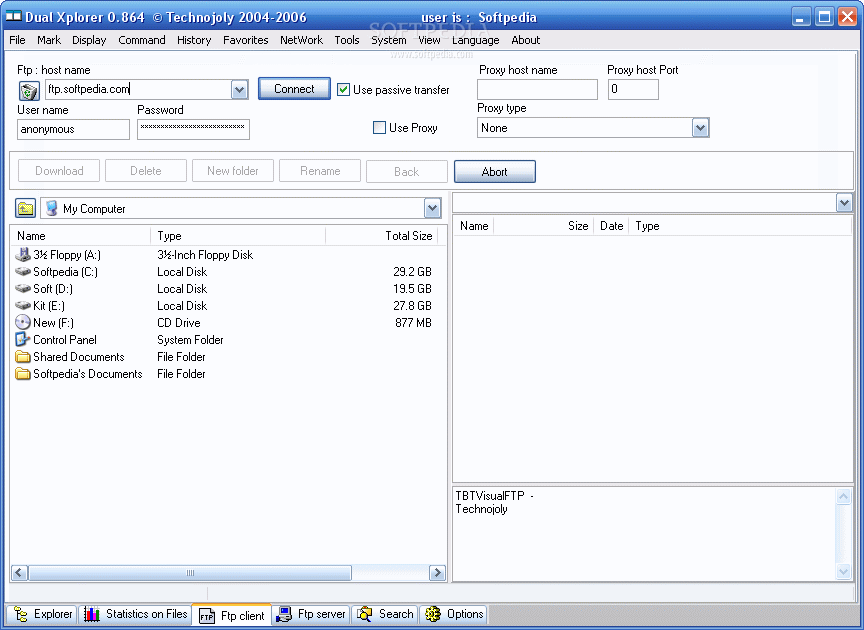The height and width of the screenshot is (630, 864).
Task: Open the History menu
Action: point(194,40)
